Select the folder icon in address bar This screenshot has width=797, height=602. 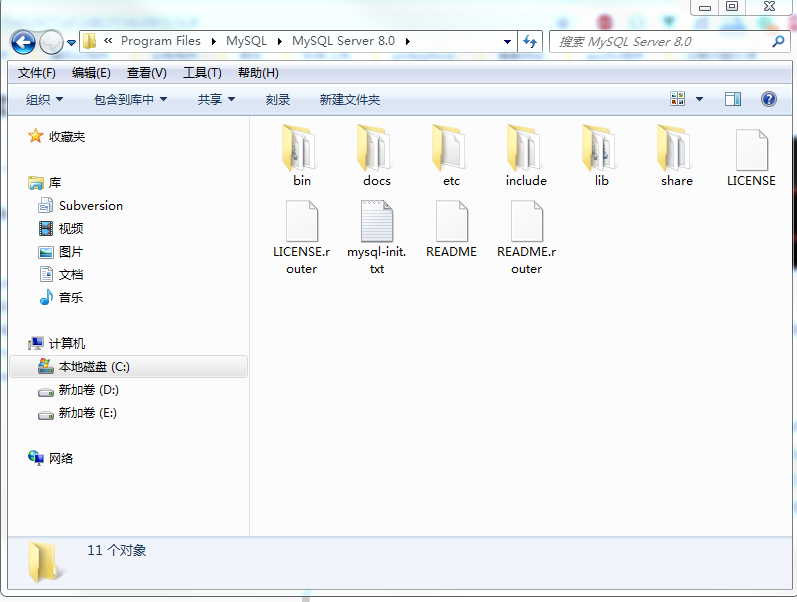click(89, 41)
